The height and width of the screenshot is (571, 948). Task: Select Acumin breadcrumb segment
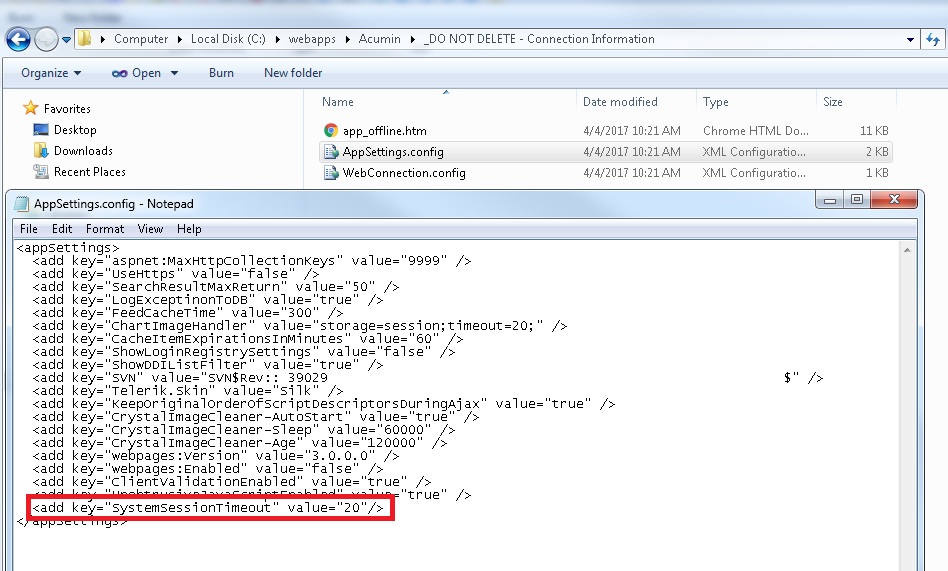point(379,39)
